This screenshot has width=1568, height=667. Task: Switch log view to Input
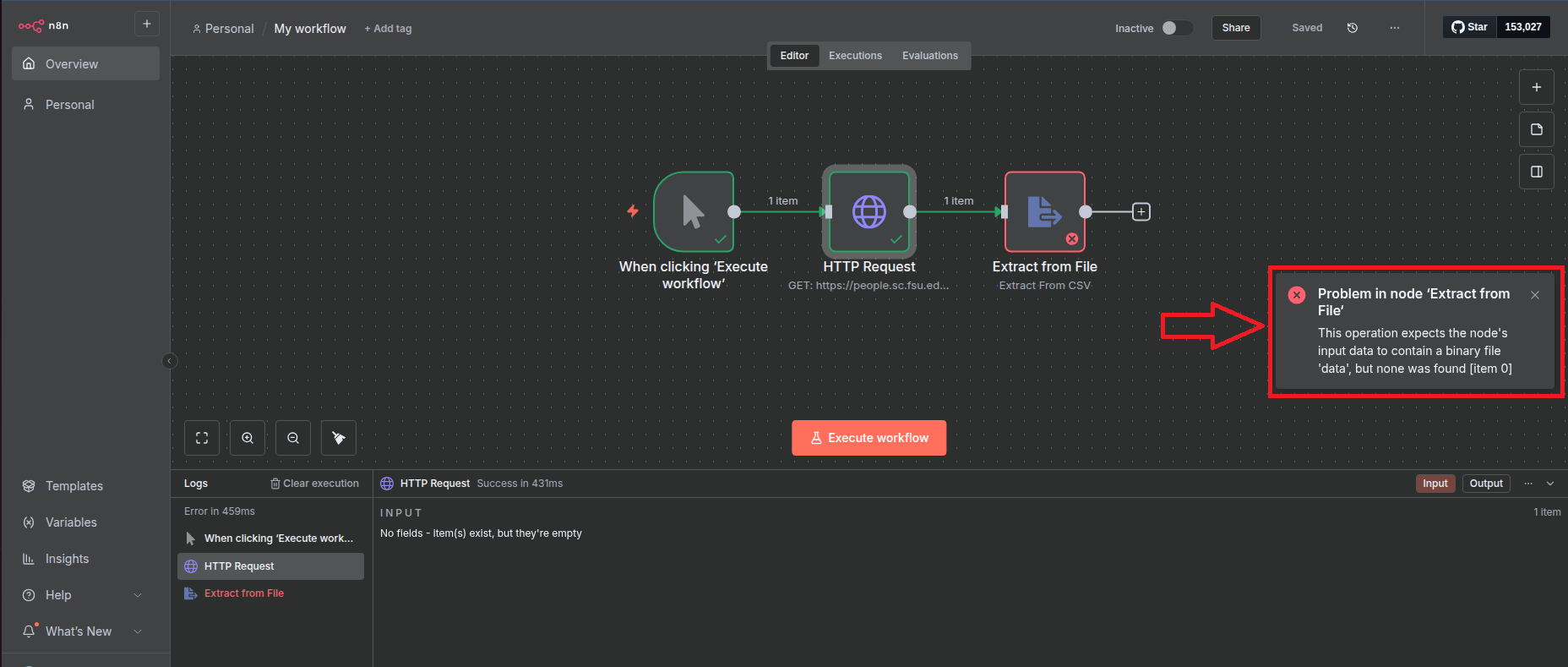pos(1435,484)
